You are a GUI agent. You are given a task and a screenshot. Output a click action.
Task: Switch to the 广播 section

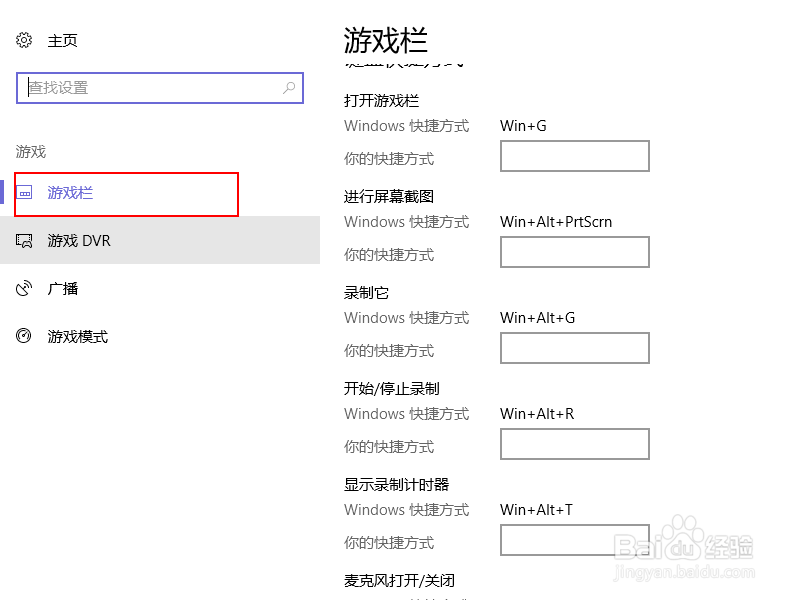pos(62,288)
